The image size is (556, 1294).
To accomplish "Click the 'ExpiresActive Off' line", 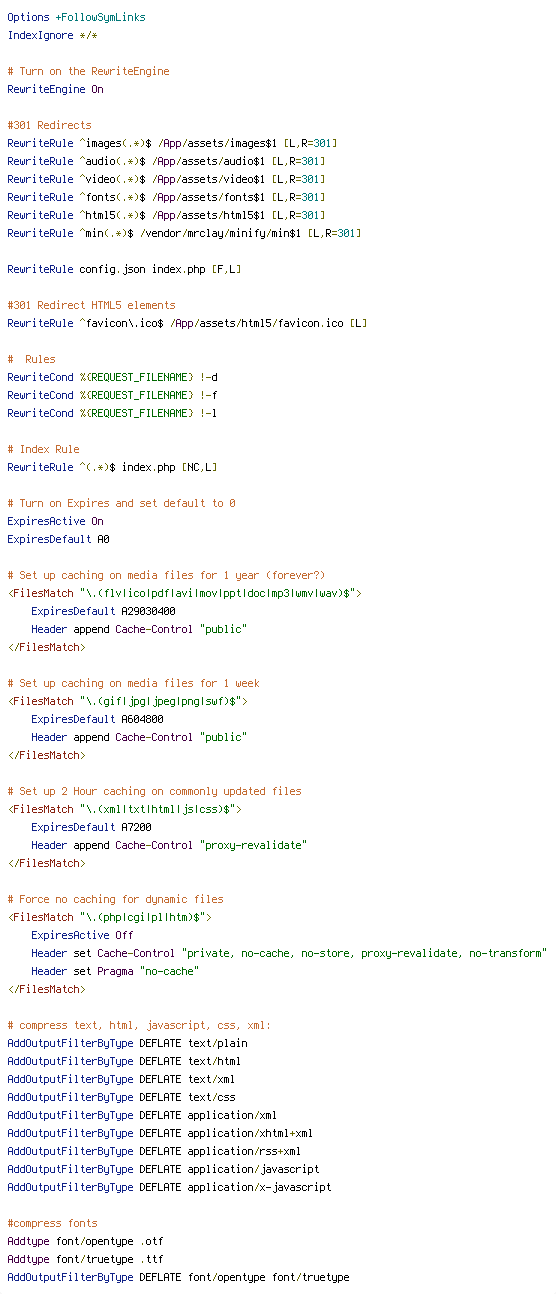I will (x=82, y=936).
